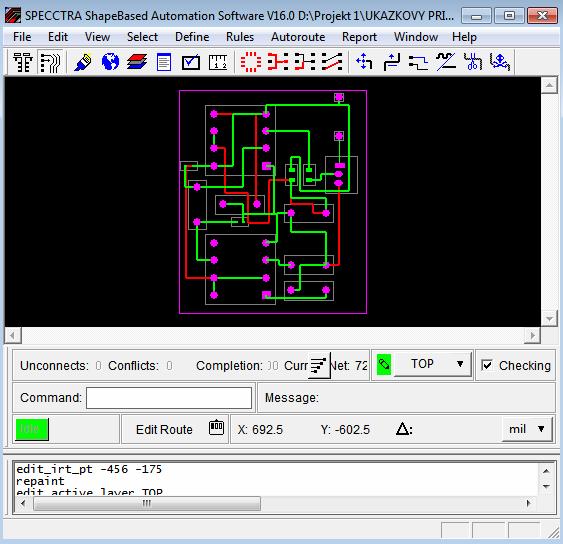
Task: Click the delta measurement triangle icon
Action: [x=403, y=429]
